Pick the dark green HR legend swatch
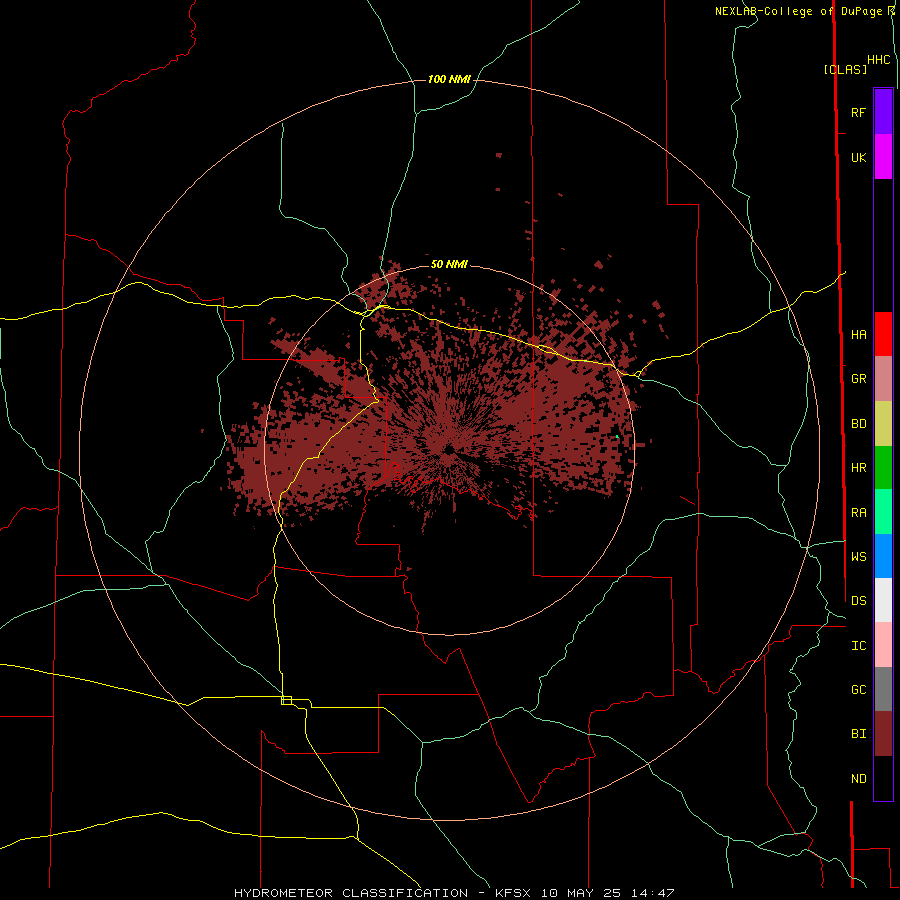900x900 pixels. [883, 468]
